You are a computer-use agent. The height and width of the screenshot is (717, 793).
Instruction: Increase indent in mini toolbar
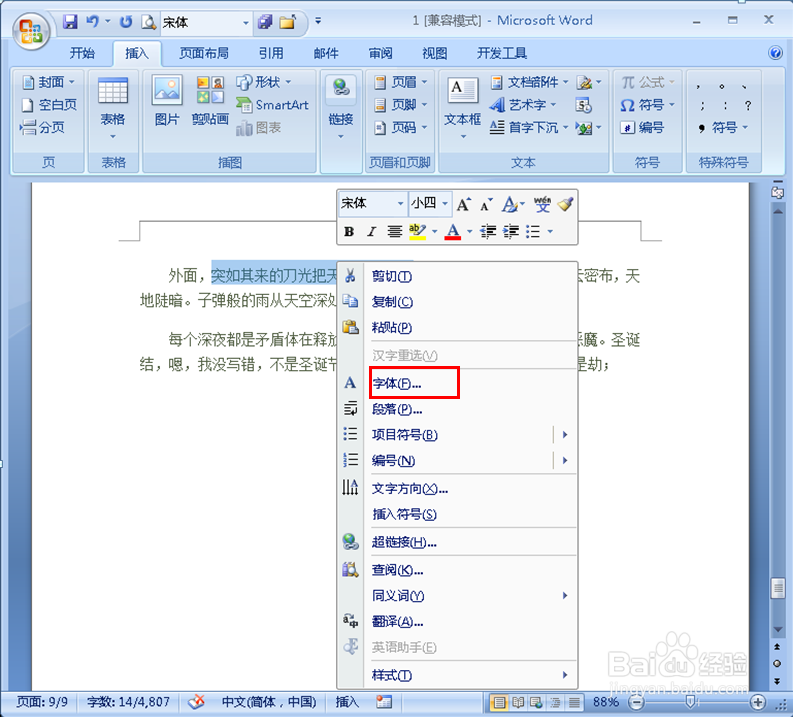coord(511,232)
